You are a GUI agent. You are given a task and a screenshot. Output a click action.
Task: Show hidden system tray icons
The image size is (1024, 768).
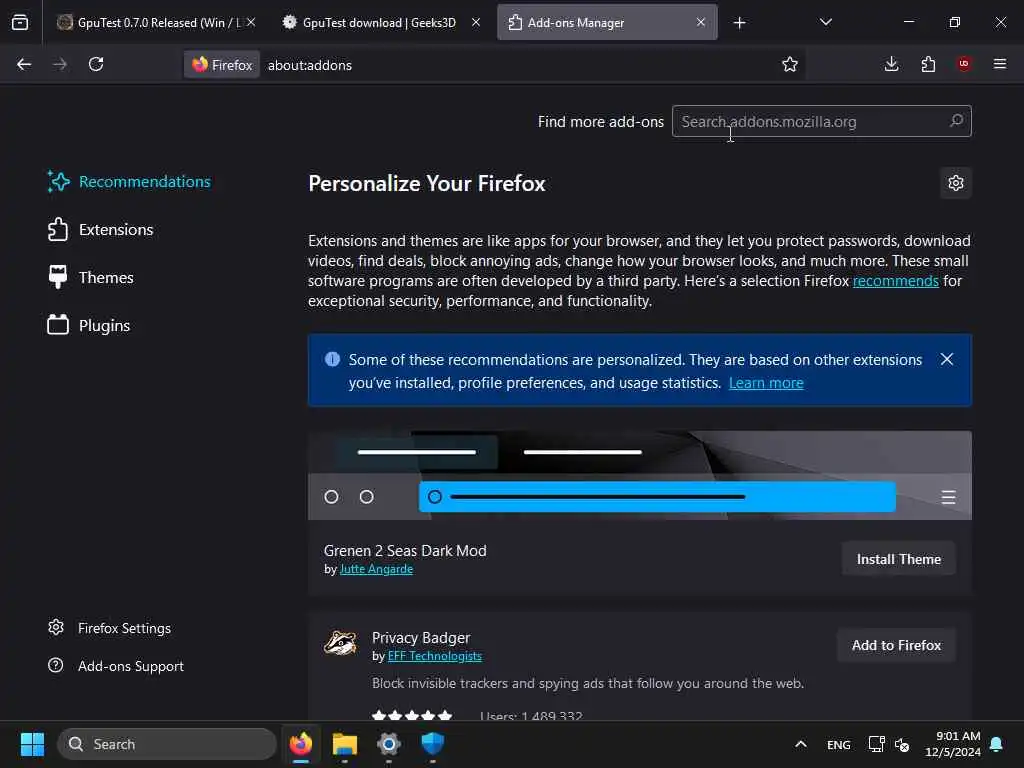[801, 744]
